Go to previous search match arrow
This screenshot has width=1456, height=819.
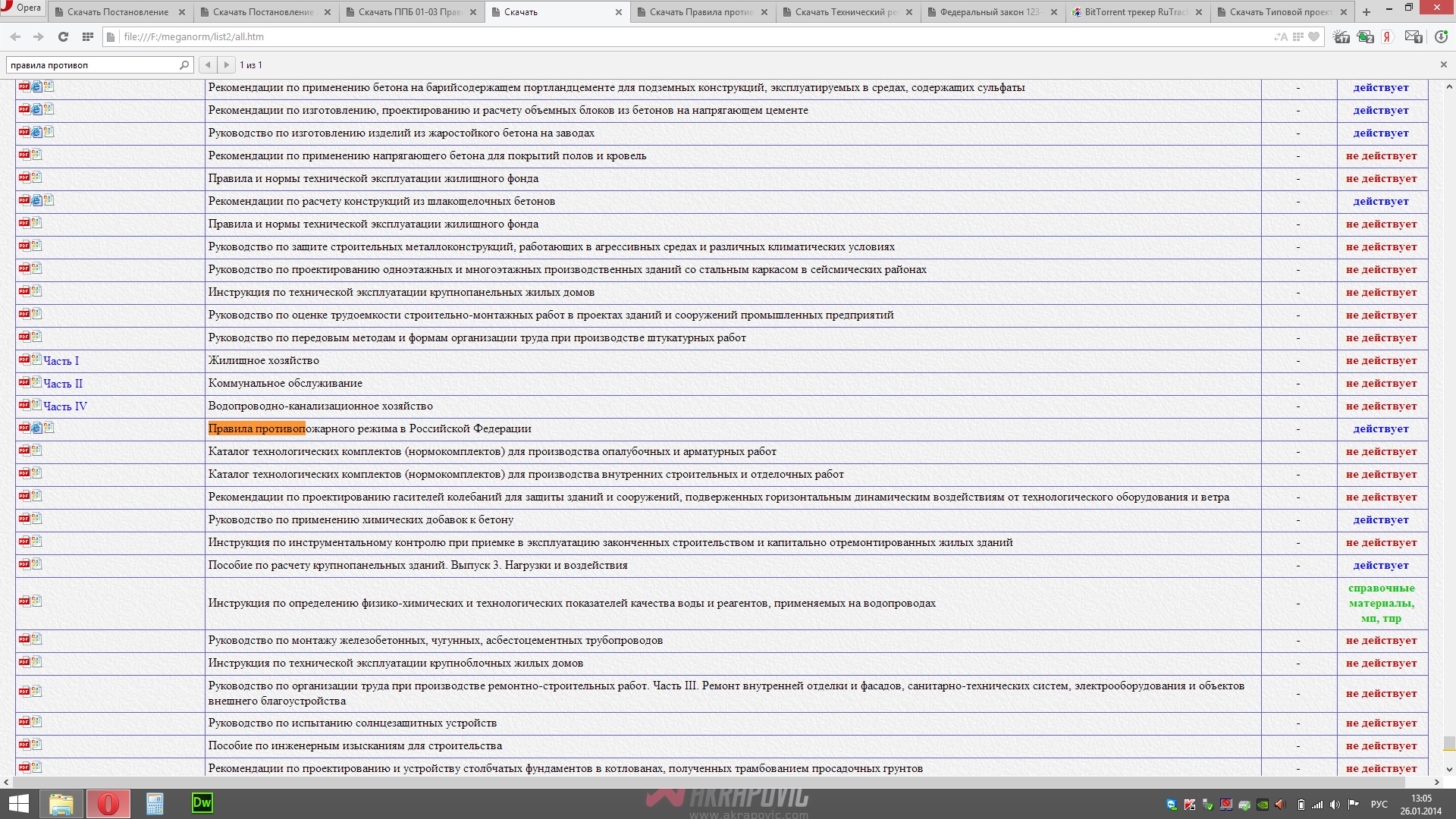click(x=208, y=65)
